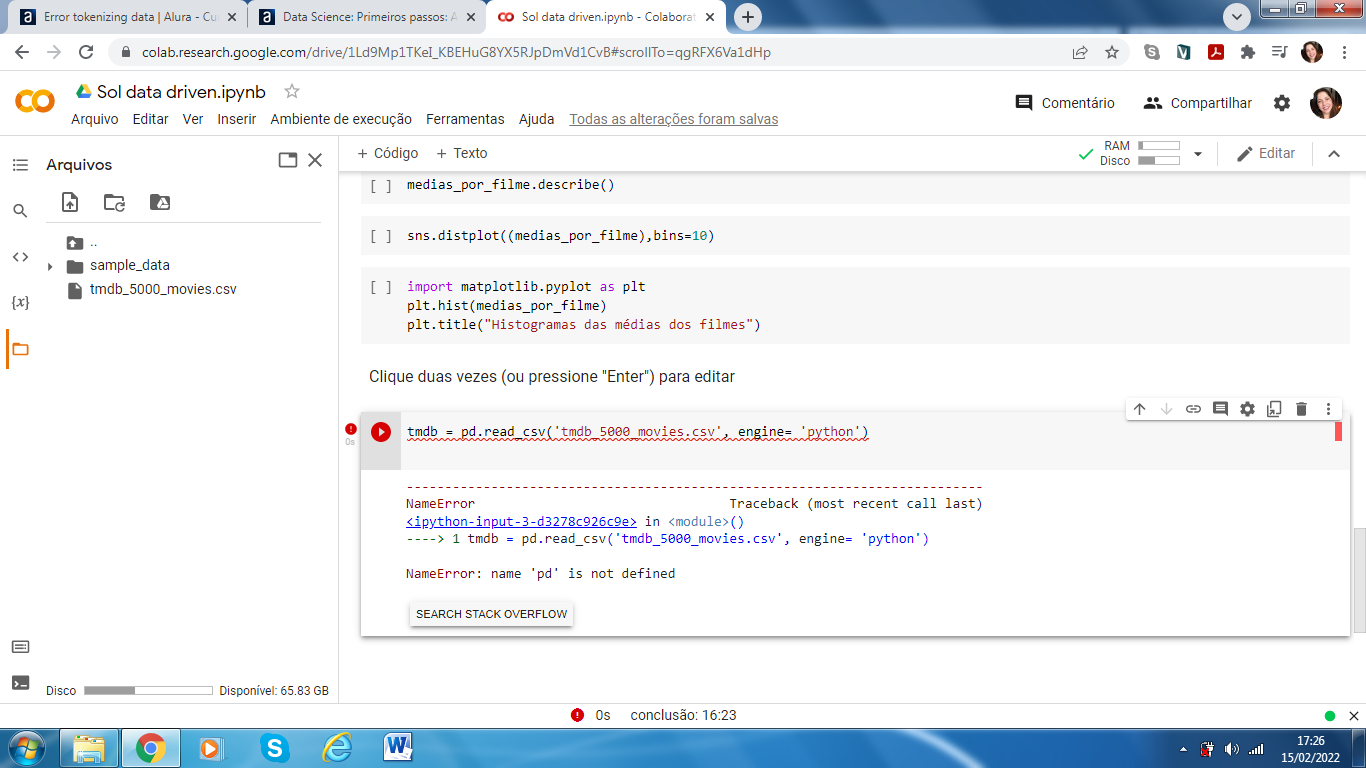Open the table of contents sidebar icon
The height and width of the screenshot is (768, 1366).
[20, 164]
